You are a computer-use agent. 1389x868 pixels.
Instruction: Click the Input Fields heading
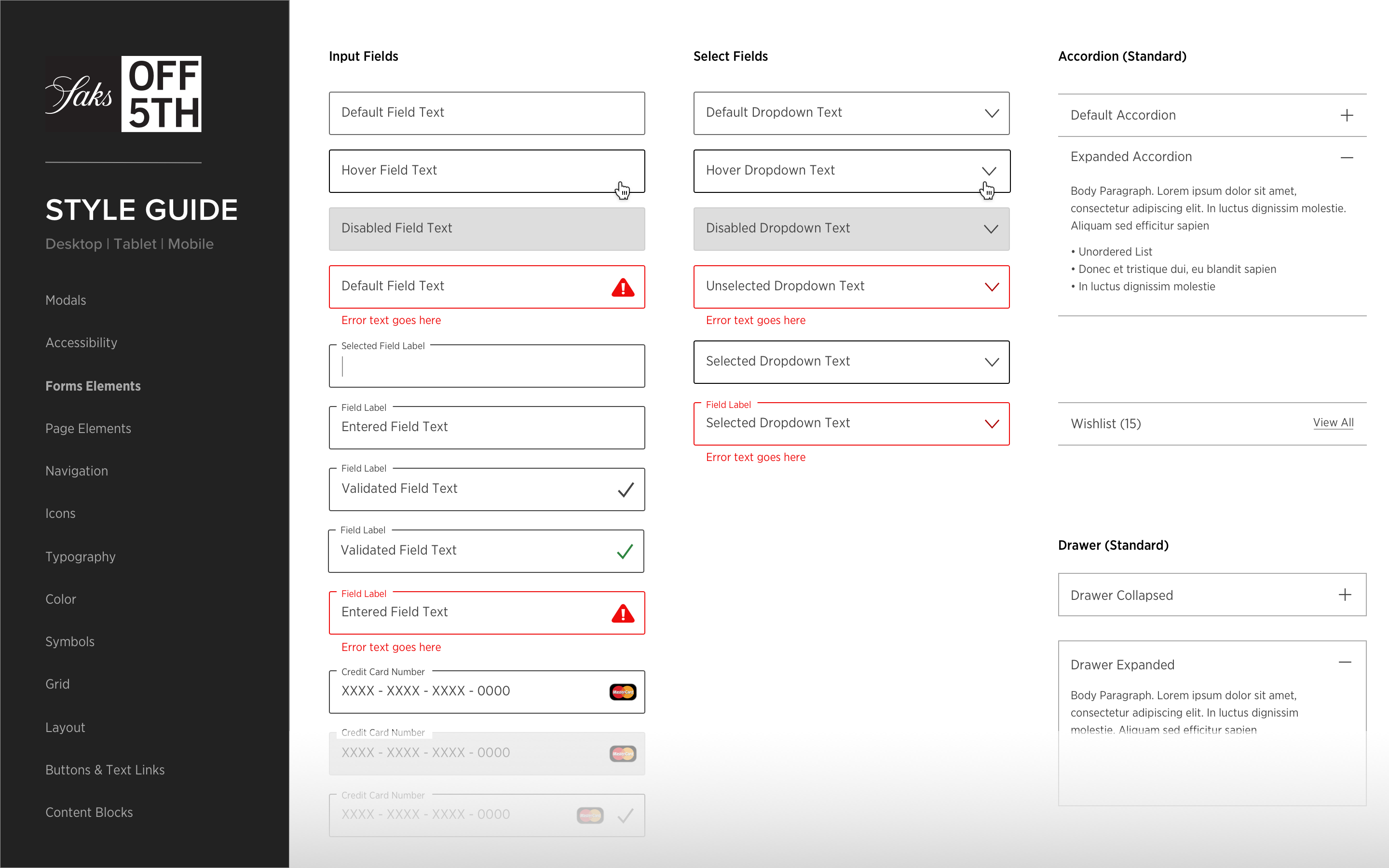pos(363,56)
